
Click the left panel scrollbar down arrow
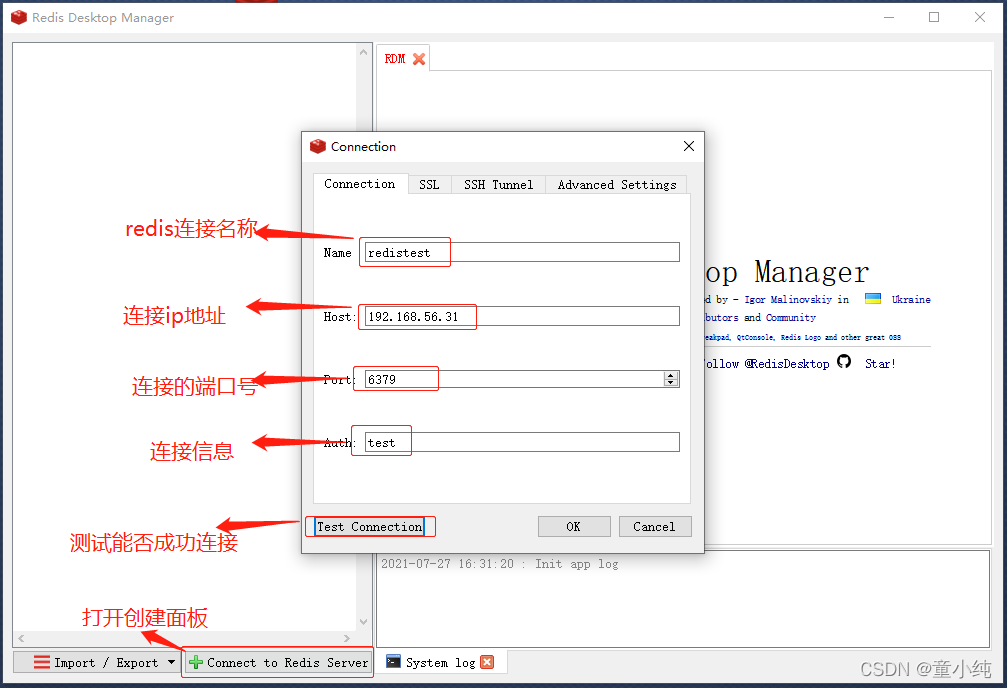pos(362,622)
